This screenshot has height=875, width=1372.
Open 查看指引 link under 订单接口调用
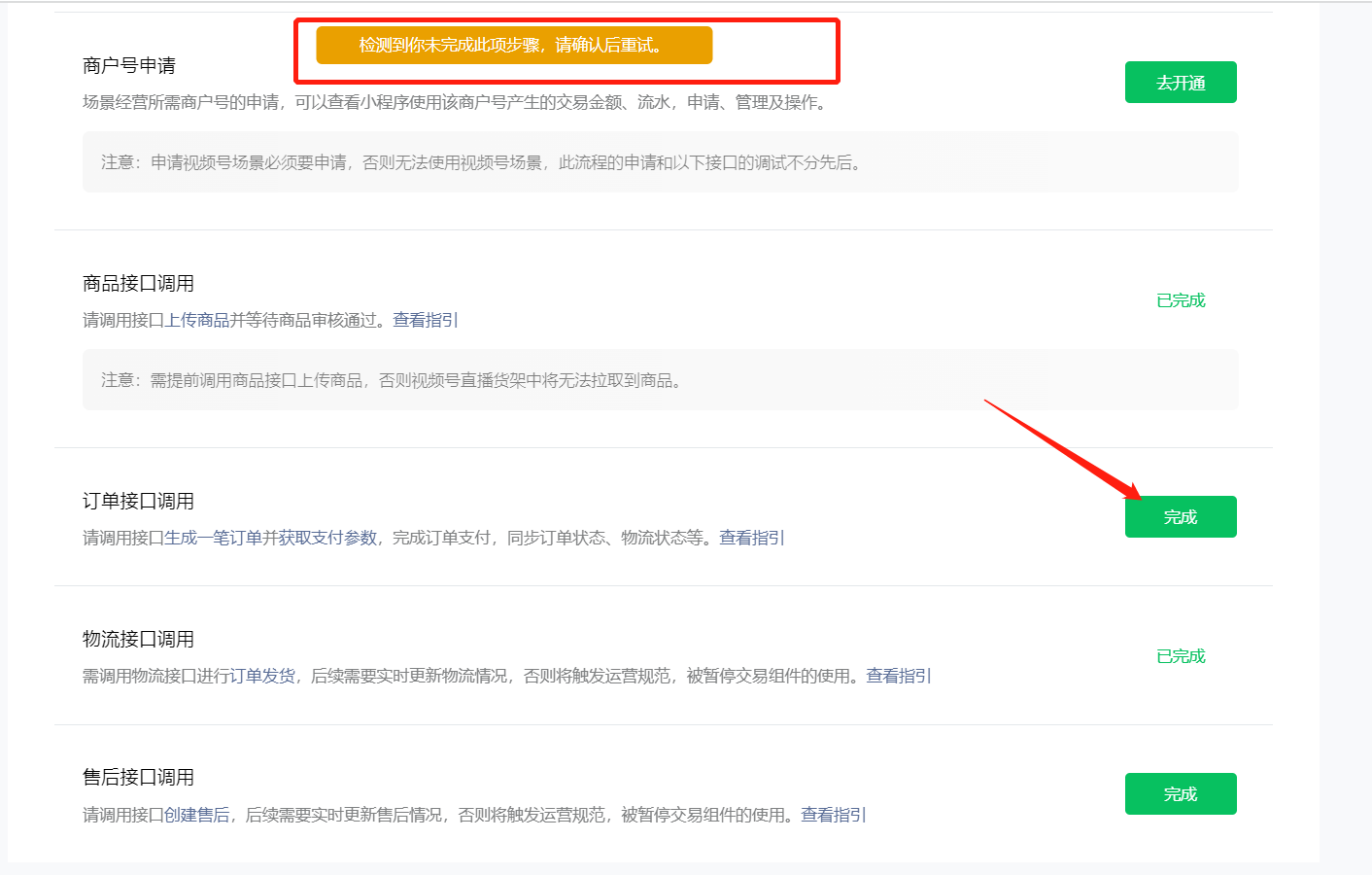(752, 538)
